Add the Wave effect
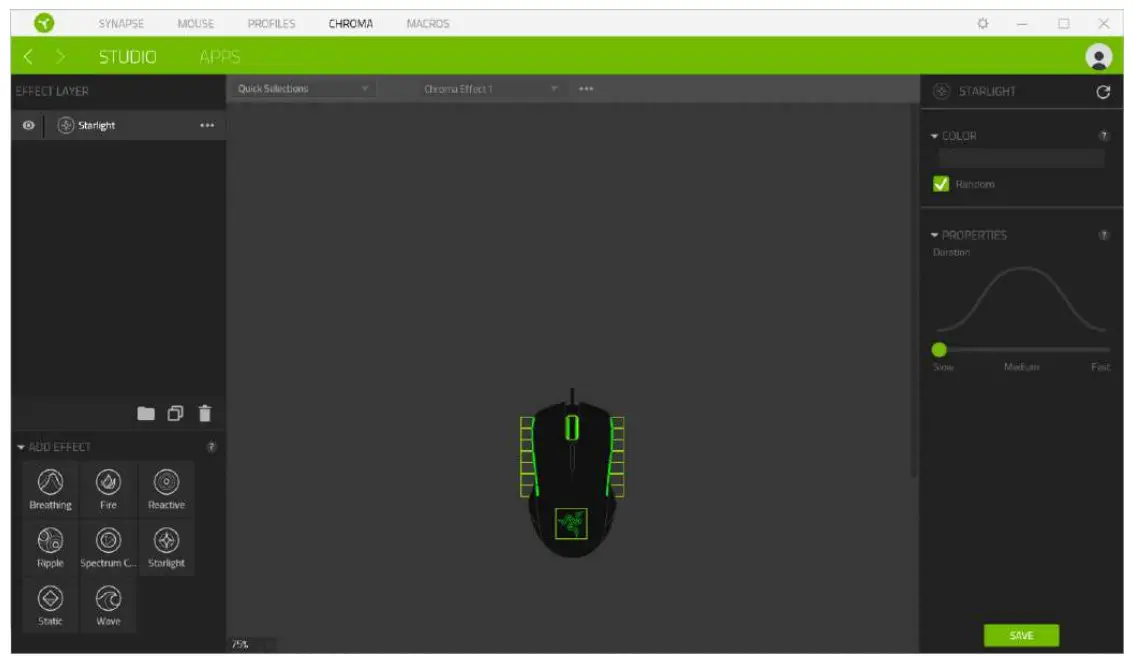1133x664 pixels. coord(108,605)
